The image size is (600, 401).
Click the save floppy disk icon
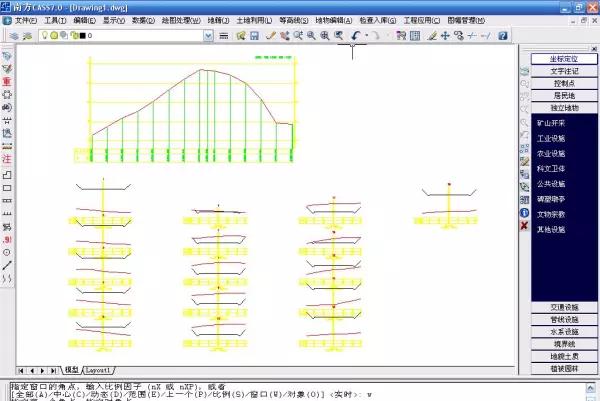pyautogui.click(x=254, y=36)
